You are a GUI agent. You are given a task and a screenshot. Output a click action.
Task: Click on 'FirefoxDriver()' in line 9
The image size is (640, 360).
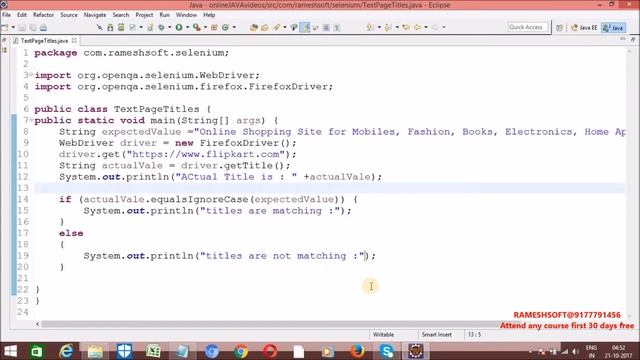click(x=245, y=143)
